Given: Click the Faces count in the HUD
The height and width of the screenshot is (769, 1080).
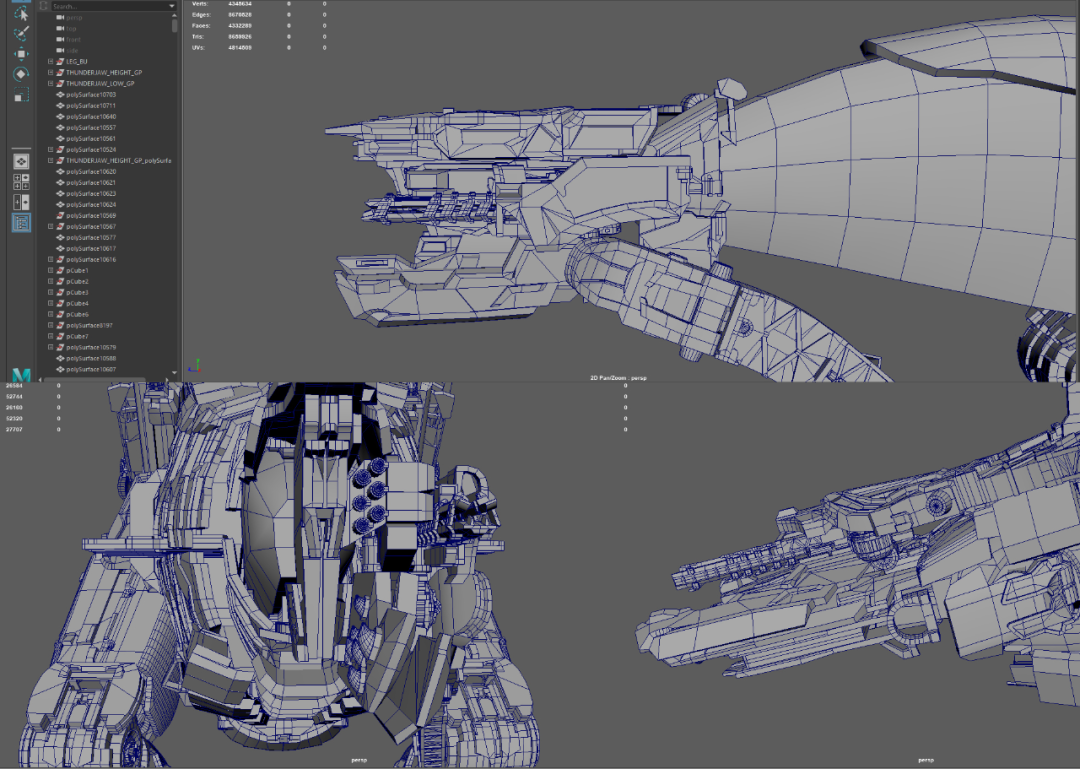Looking at the screenshot, I should click(240, 25).
